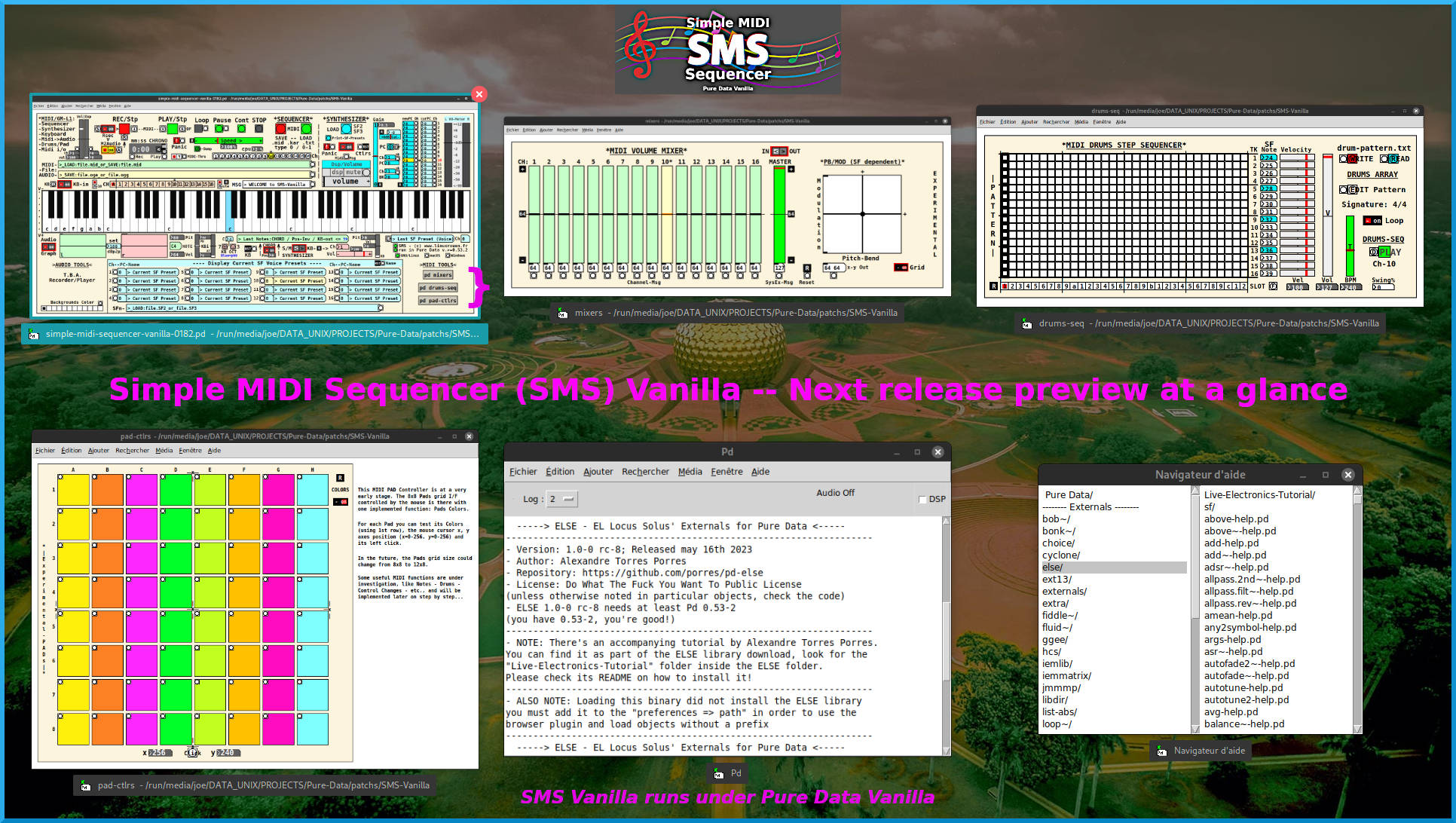
Task: Click the green PLAY/Stp button in sequencer
Action: (x=173, y=129)
